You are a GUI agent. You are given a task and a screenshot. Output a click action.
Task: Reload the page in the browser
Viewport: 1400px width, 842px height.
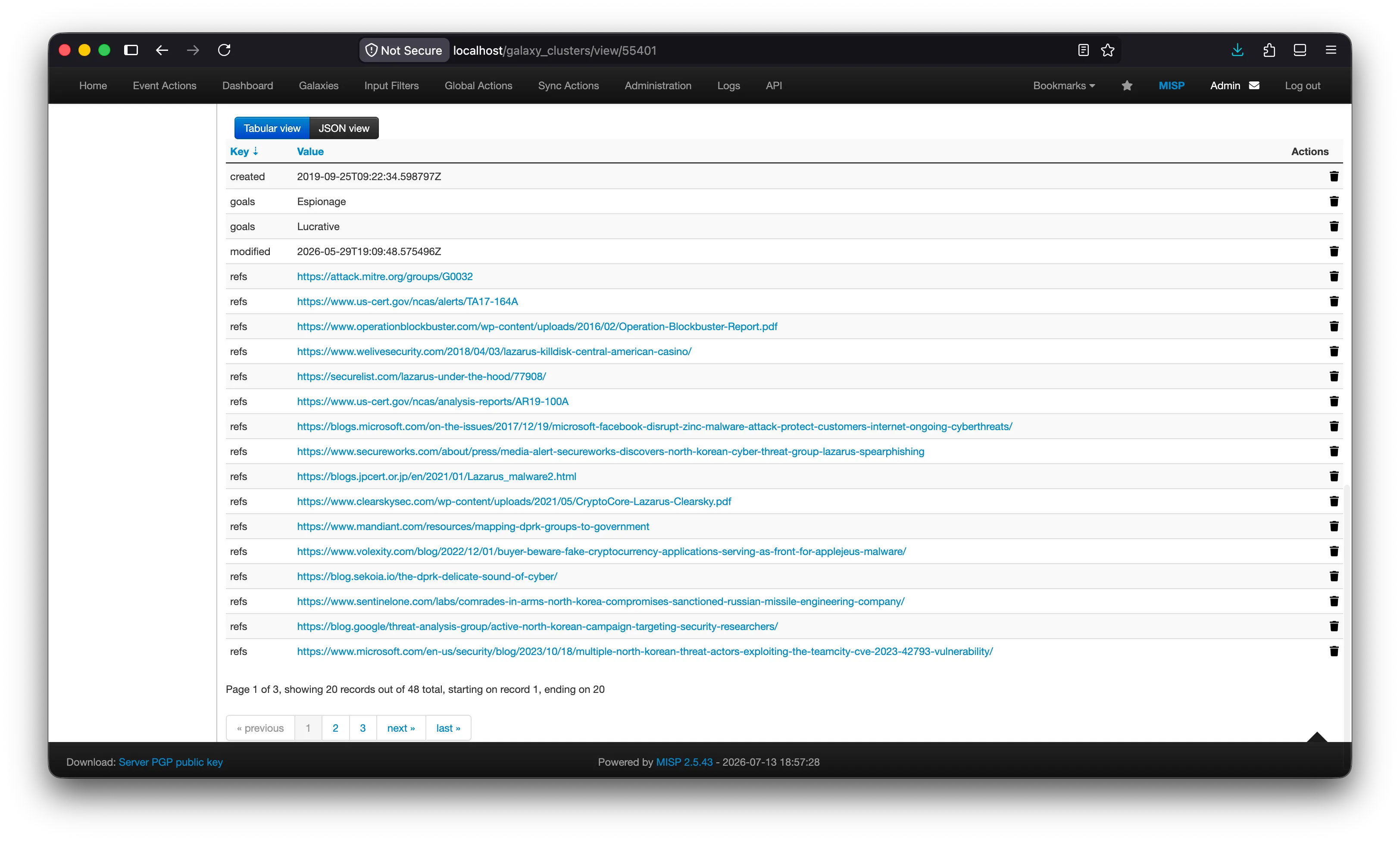pos(224,50)
